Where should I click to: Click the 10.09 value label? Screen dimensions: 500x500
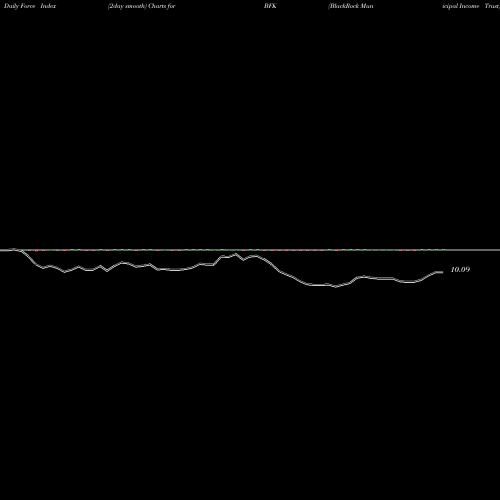point(460,269)
